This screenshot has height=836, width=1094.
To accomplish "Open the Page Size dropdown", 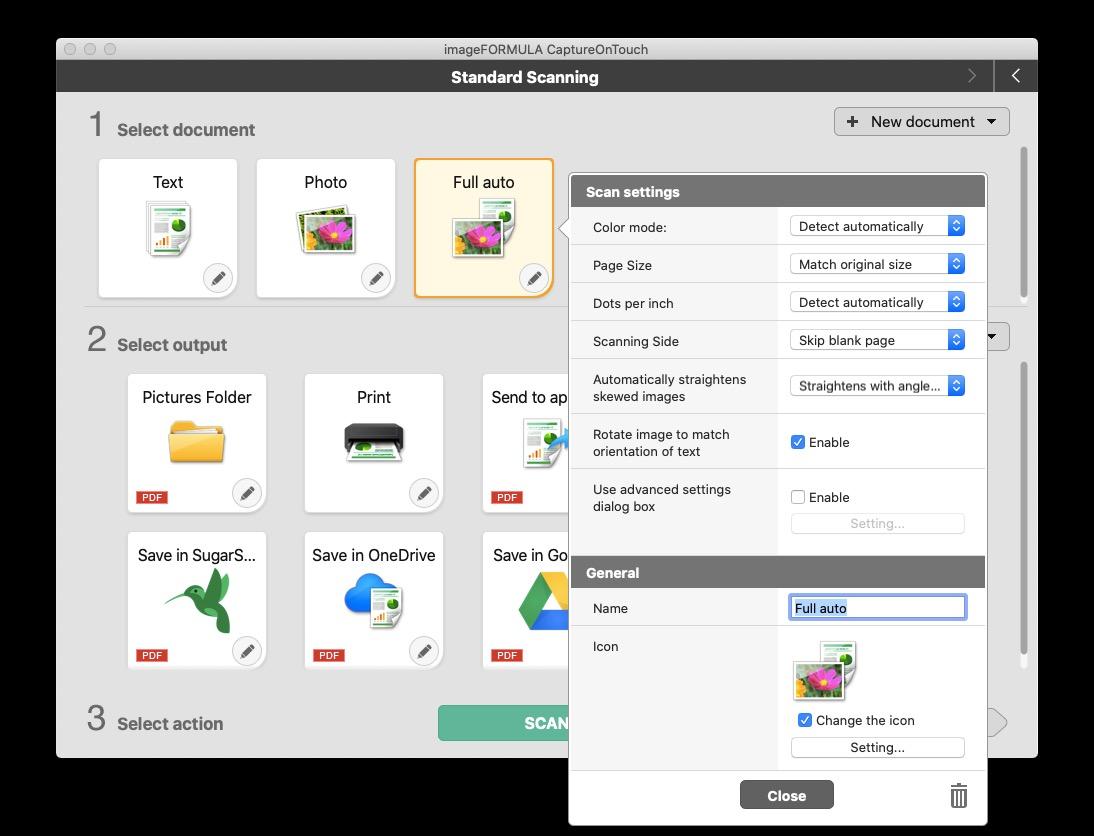I will point(877,264).
